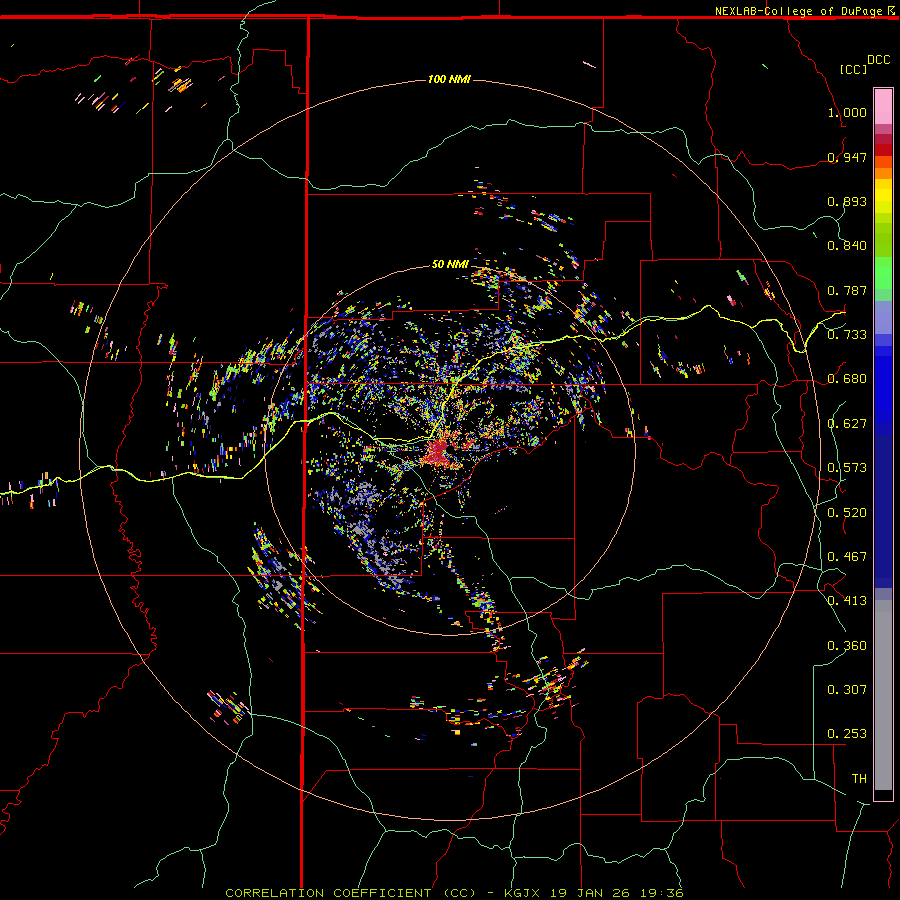Click the NEXLAB-College of DuPage label
The width and height of the screenshot is (900, 900).
[x=799, y=11]
